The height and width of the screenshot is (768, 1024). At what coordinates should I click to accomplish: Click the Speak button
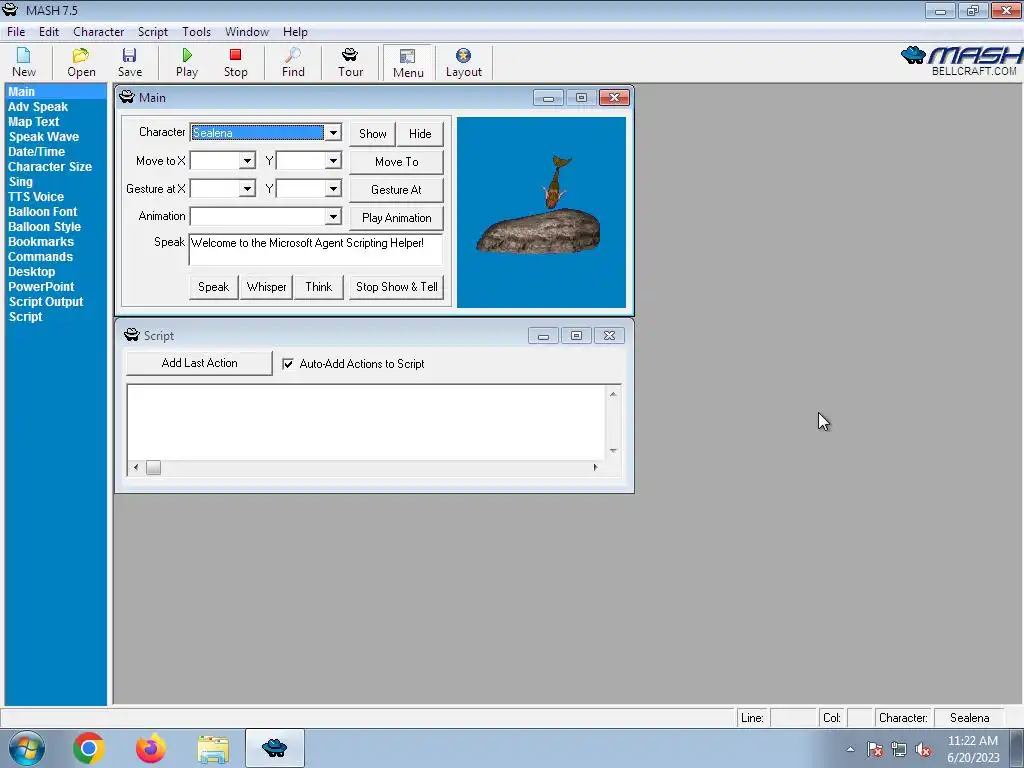click(x=214, y=287)
